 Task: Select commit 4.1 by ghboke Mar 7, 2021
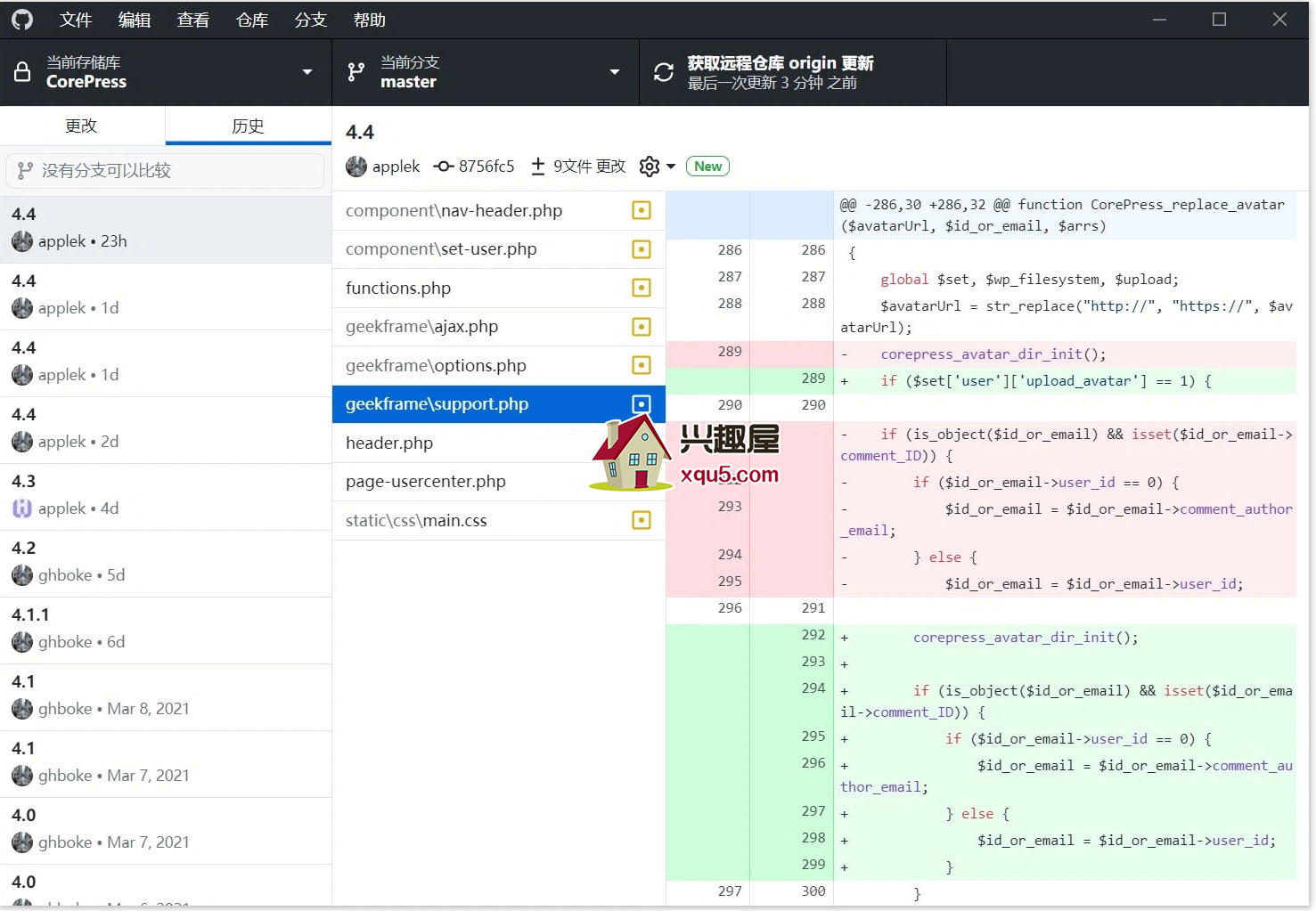166,763
